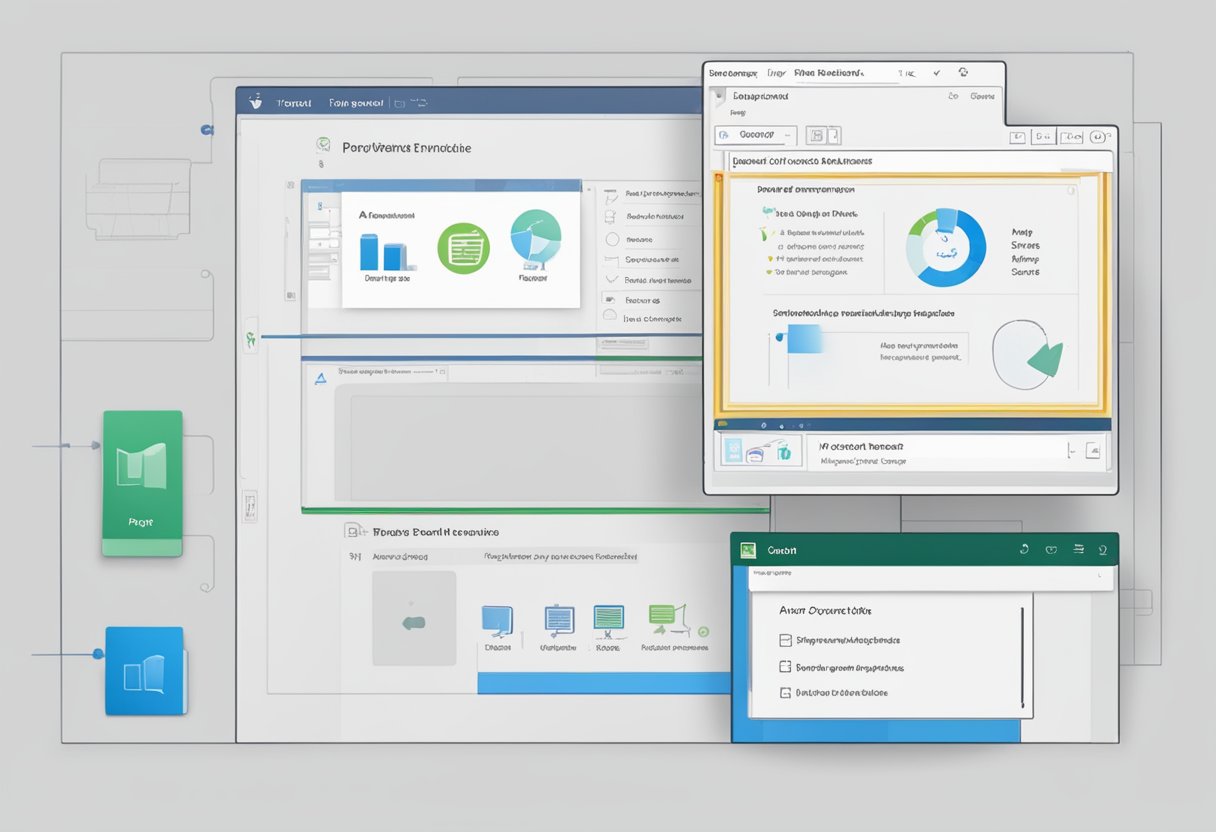Screen dimensions: 1216x832
Task: Click the donut chart in yellow-framed window
Action: tap(945, 248)
